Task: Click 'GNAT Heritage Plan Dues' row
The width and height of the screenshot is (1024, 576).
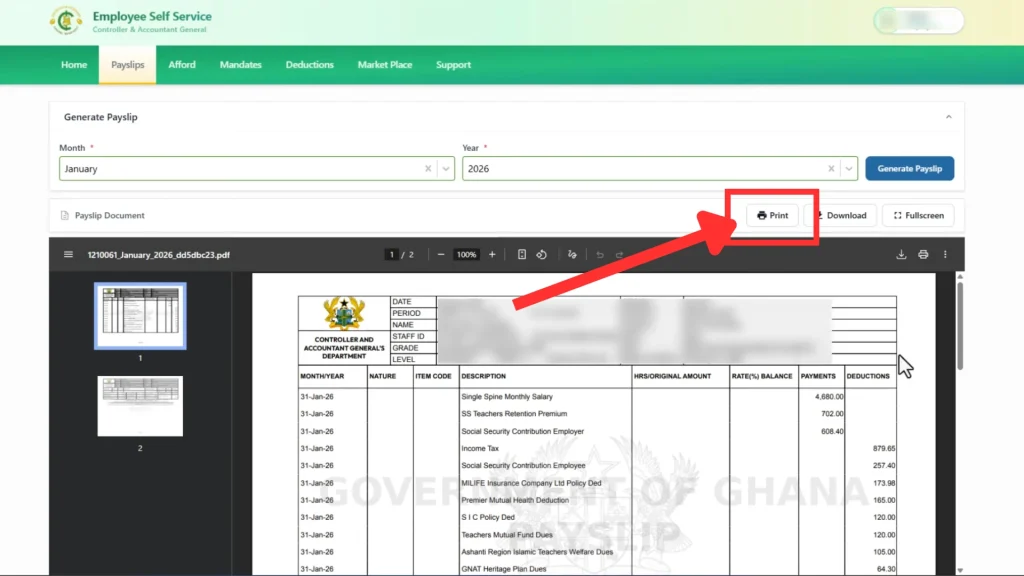Action: tap(504, 569)
